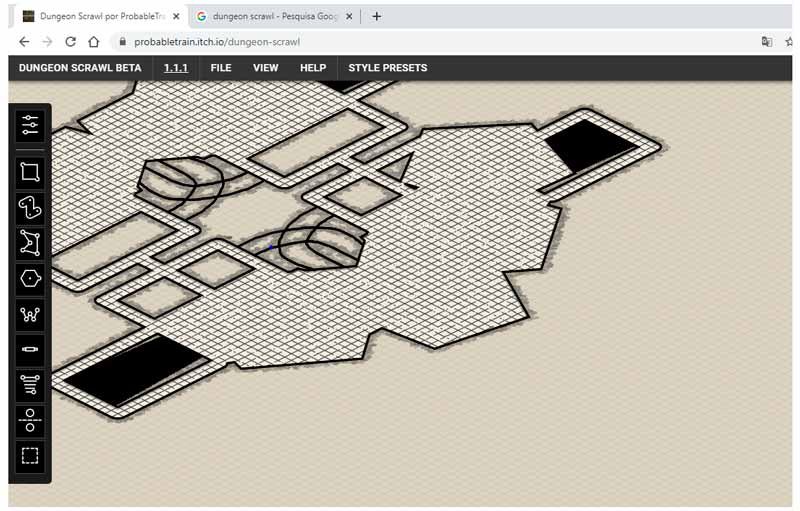Viewport: 800px width, 511px height.
Task: Select the polygon vertex drawing tool
Action: click(30, 243)
